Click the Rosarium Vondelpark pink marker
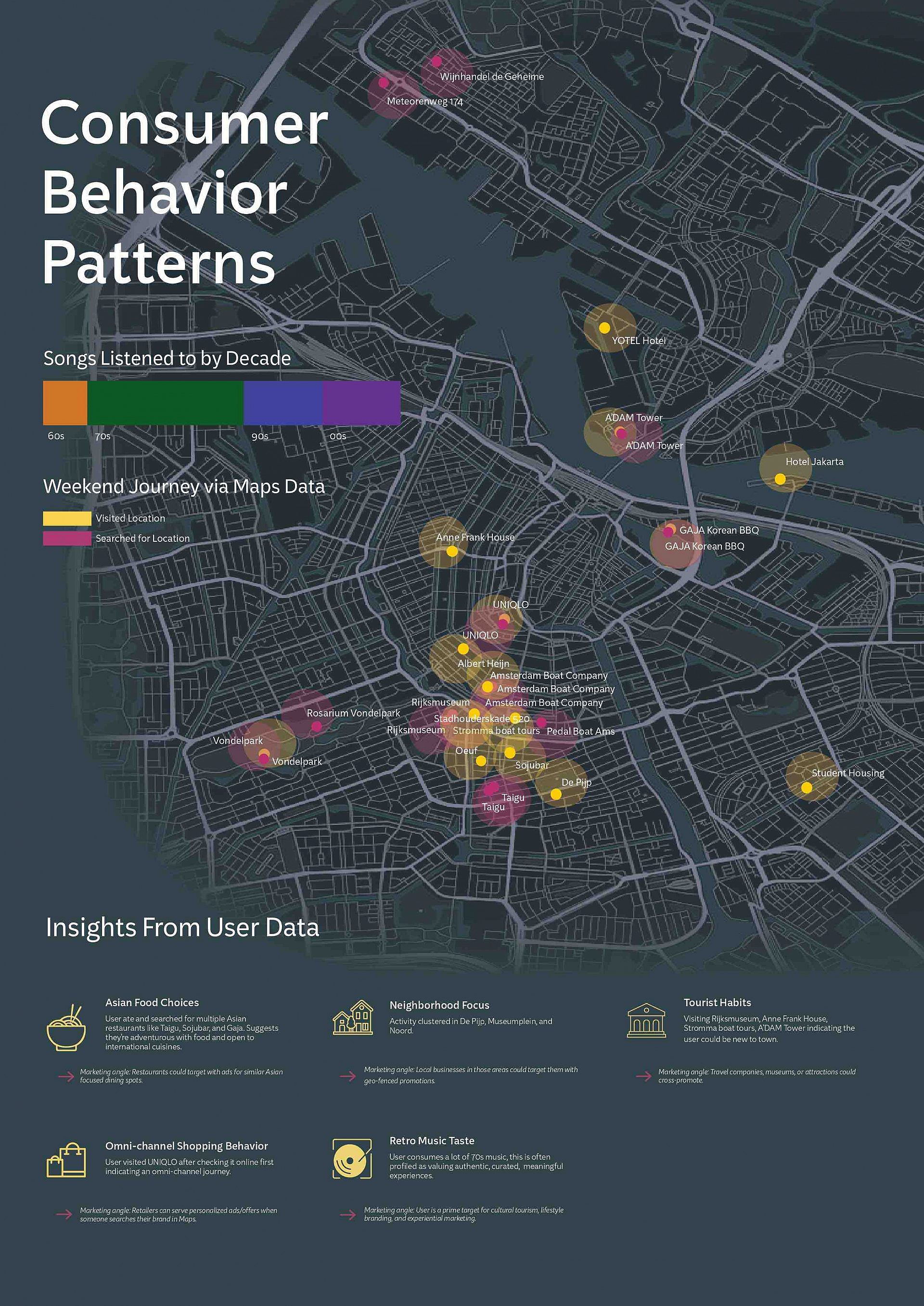Image resolution: width=924 pixels, height=1306 pixels. pyautogui.click(x=316, y=726)
